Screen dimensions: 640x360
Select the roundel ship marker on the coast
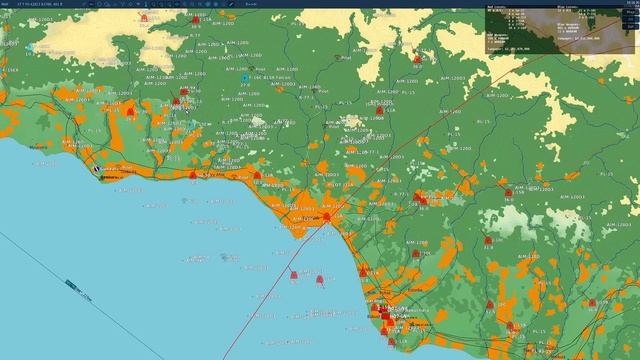pyautogui.click(x=97, y=169)
